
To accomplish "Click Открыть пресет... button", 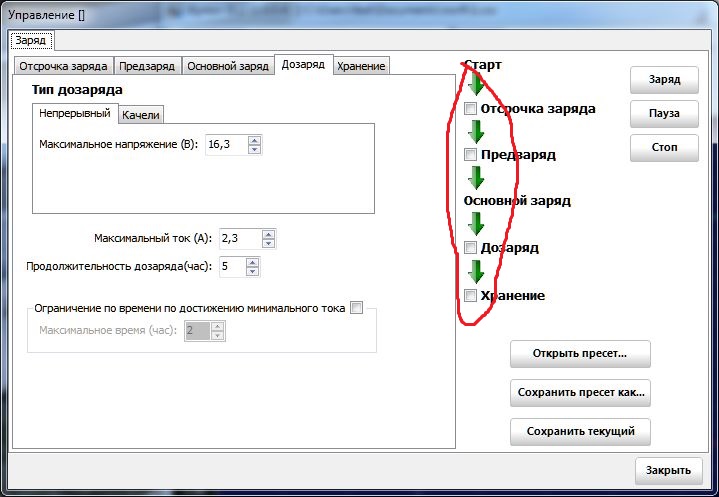I will tap(580, 354).
